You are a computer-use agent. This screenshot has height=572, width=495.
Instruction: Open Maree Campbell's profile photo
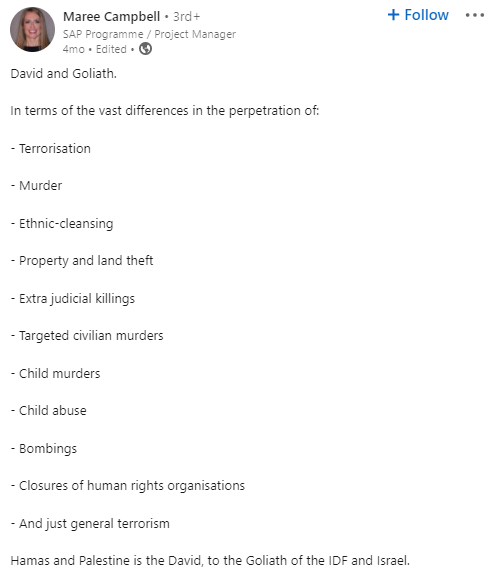click(x=32, y=30)
